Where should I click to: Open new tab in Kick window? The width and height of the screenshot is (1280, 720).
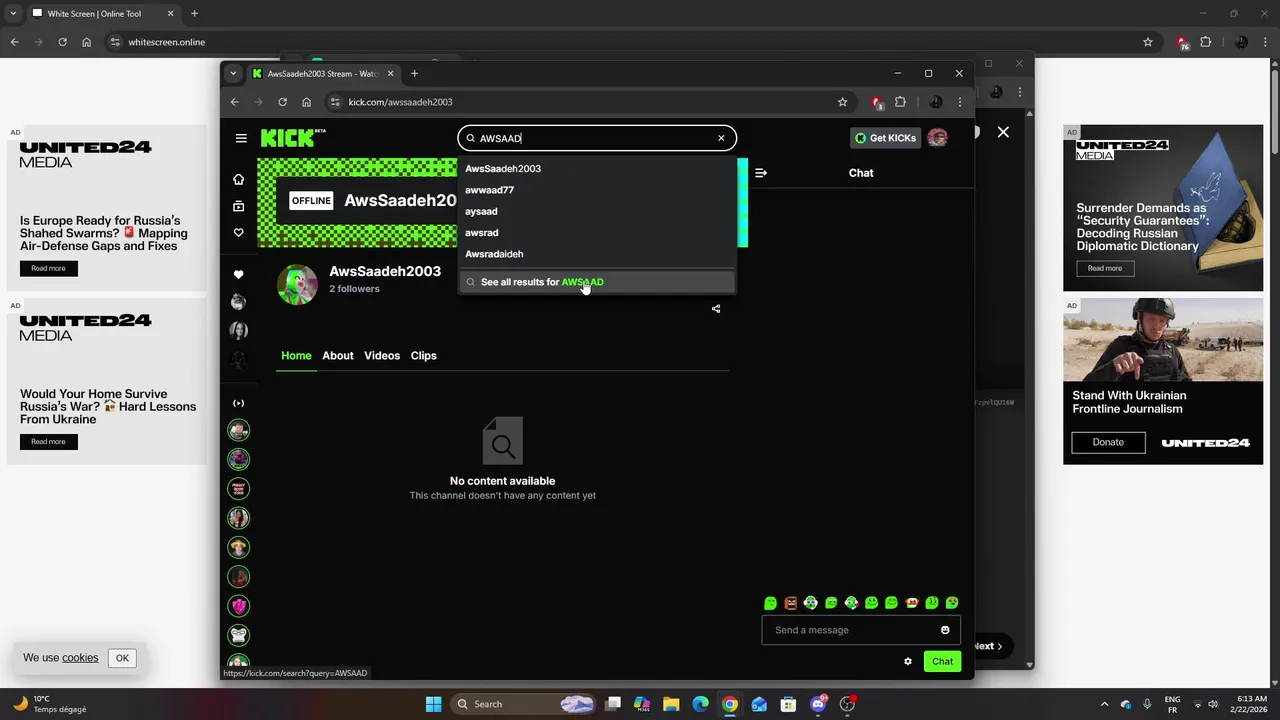click(415, 73)
